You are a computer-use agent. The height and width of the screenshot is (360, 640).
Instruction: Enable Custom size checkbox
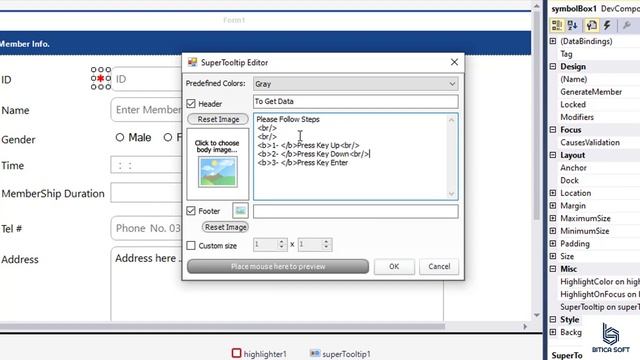point(191,245)
